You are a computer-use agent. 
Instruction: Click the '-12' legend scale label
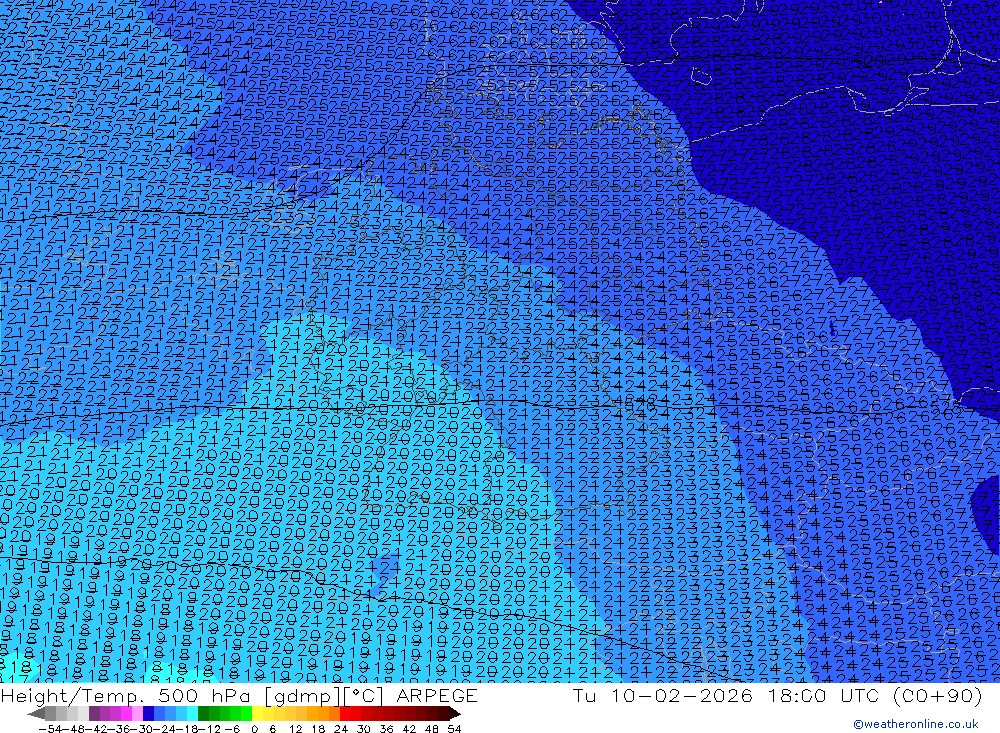tap(210, 729)
